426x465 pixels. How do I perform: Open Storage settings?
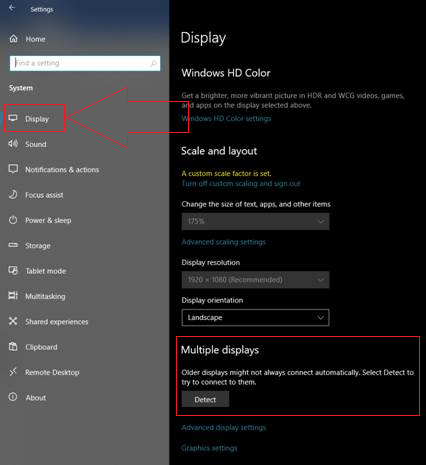38,246
